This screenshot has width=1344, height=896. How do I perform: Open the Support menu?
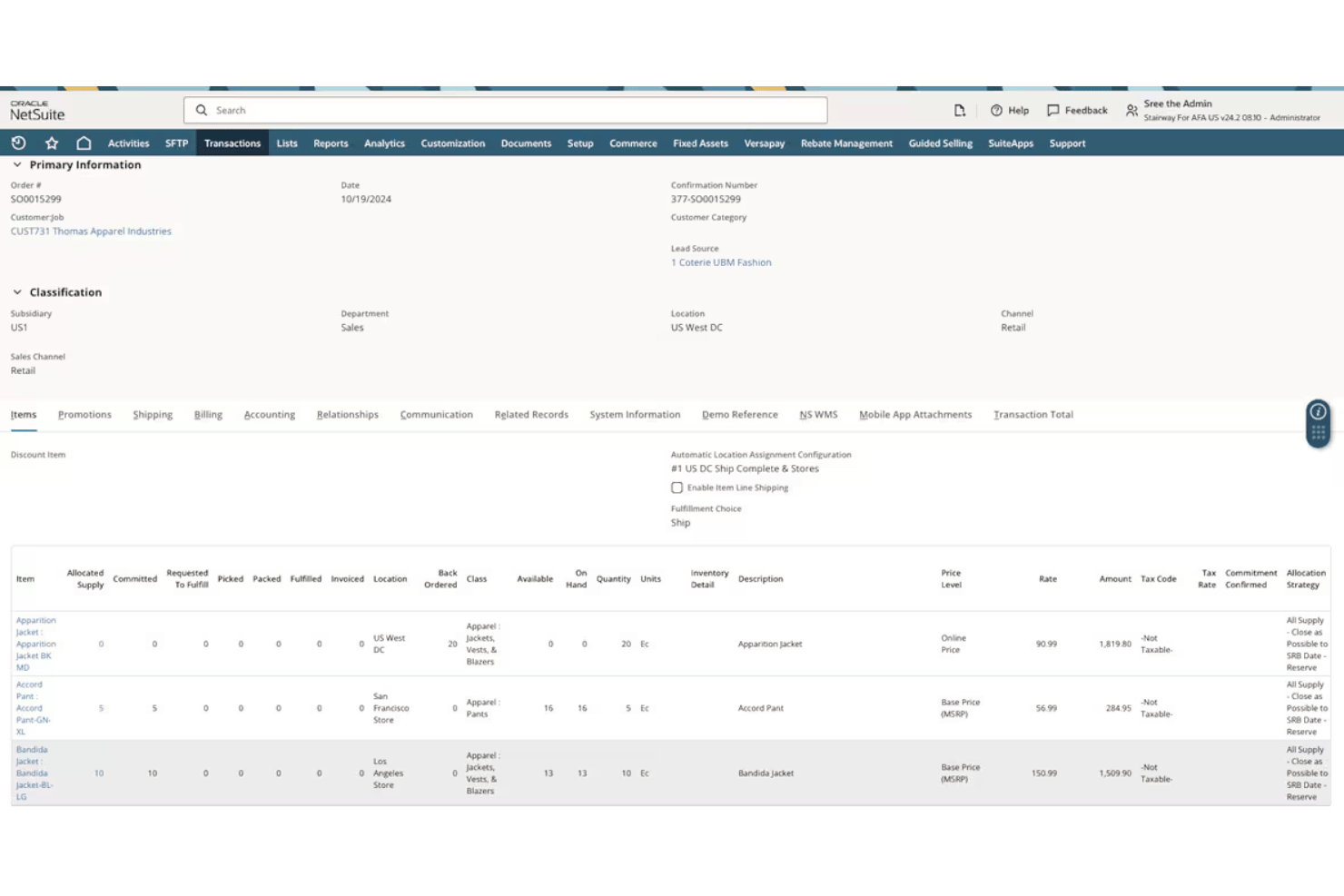[x=1067, y=143]
